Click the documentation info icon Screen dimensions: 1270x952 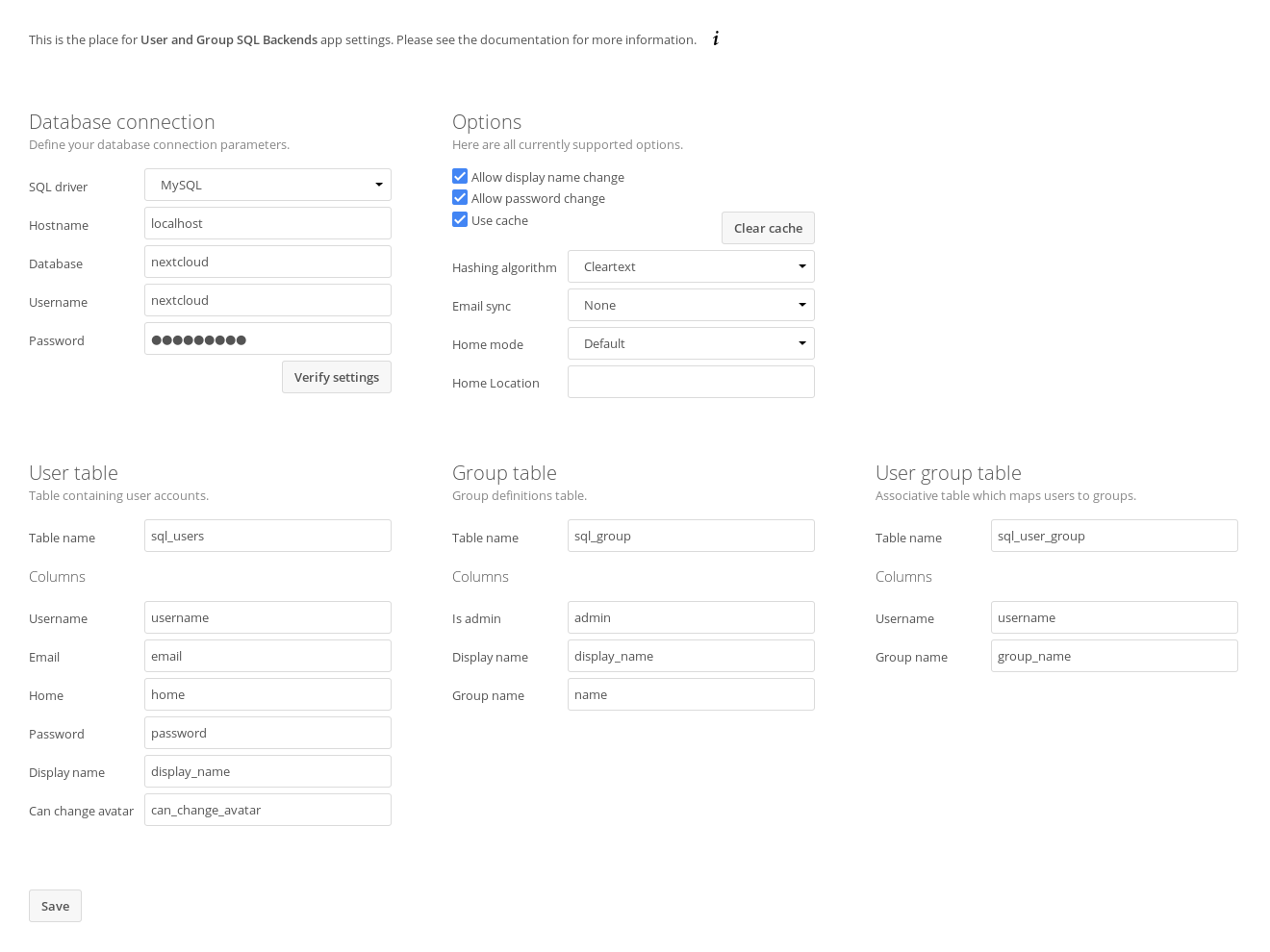pos(716,39)
